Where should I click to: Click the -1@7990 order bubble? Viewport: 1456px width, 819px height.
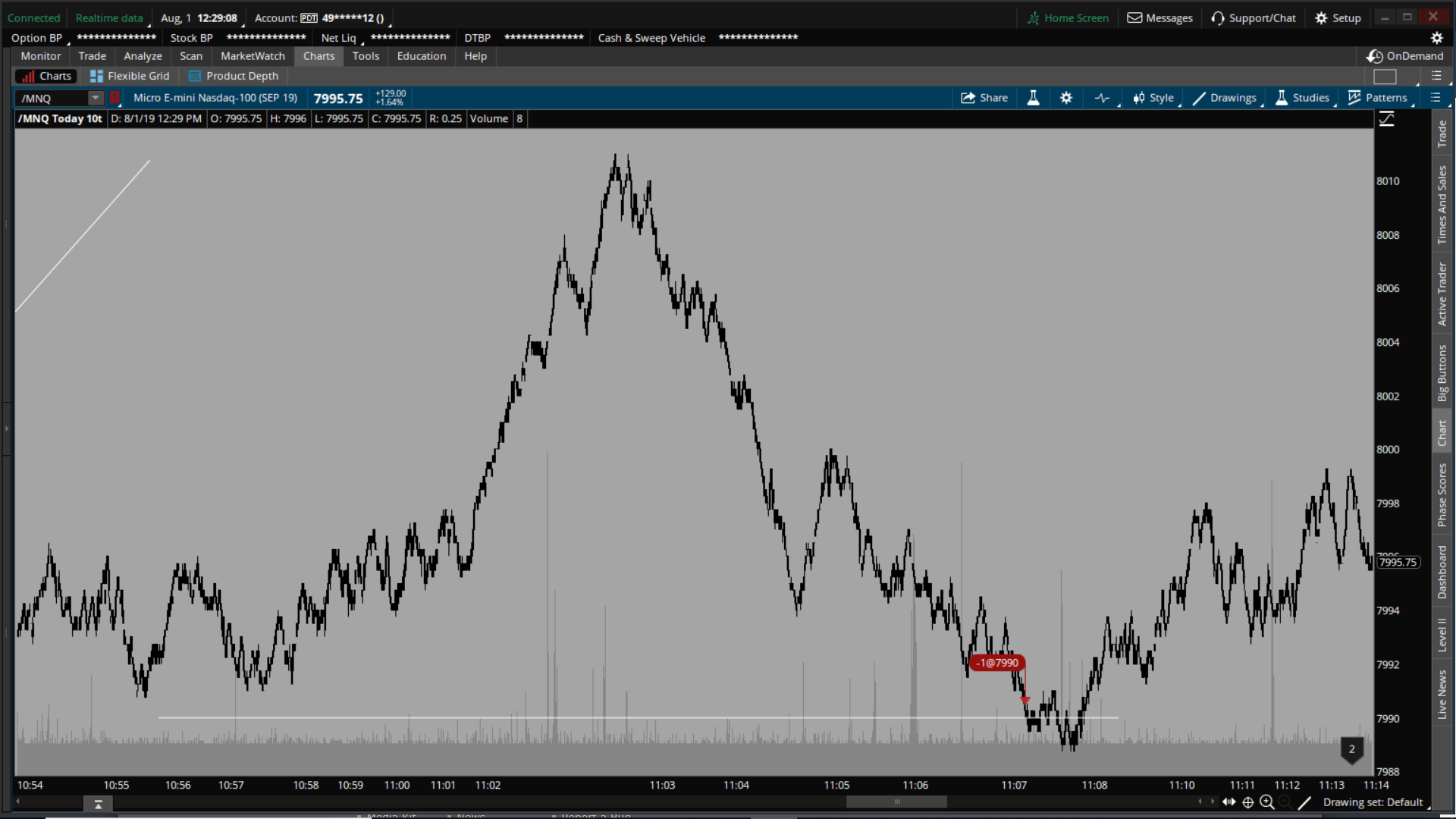997,663
